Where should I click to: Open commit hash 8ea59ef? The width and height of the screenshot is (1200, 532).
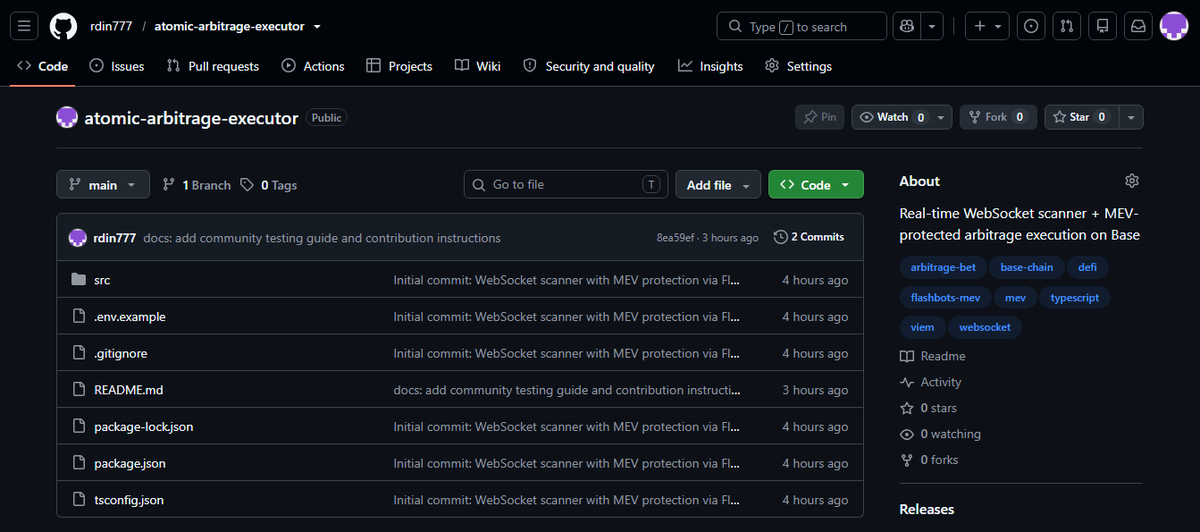675,238
